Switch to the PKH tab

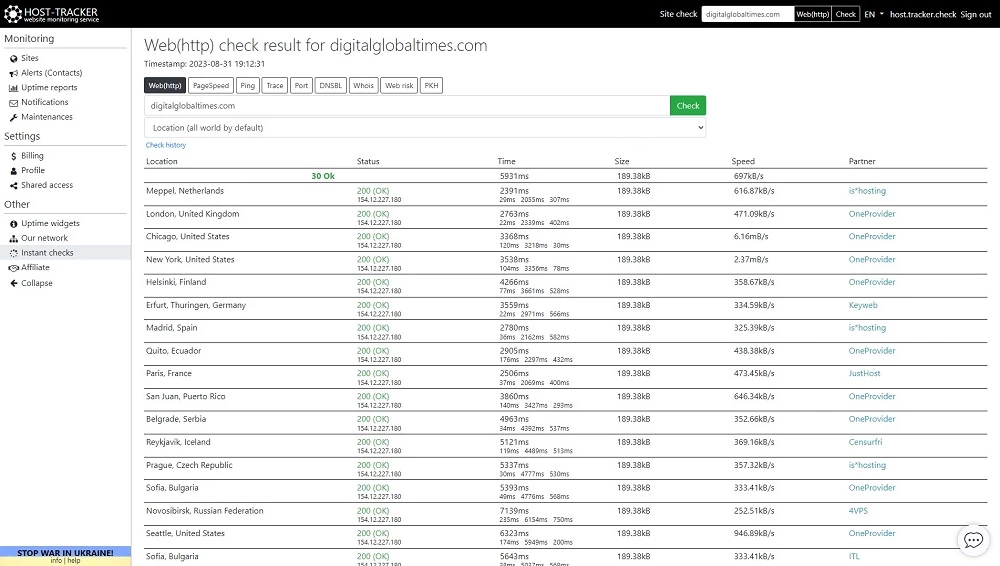pyautogui.click(x=432, y=86)
